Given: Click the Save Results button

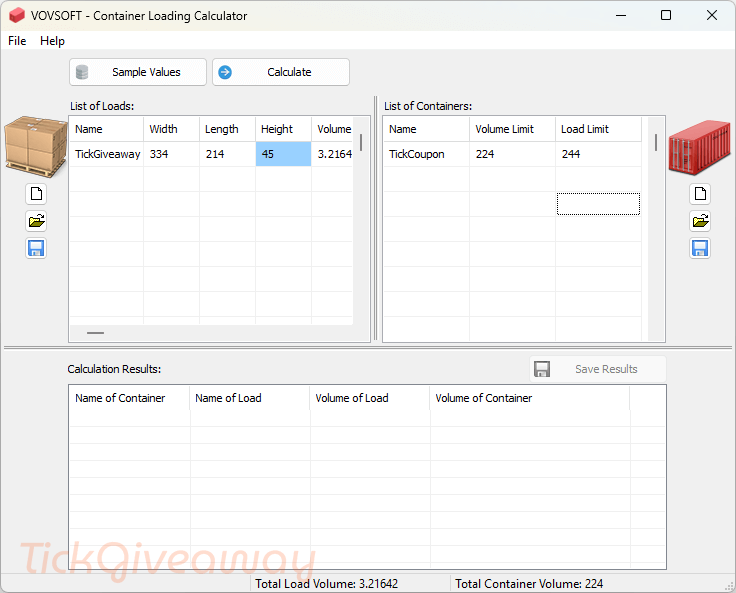Looking at the screenshot, I should coord(598,369).
